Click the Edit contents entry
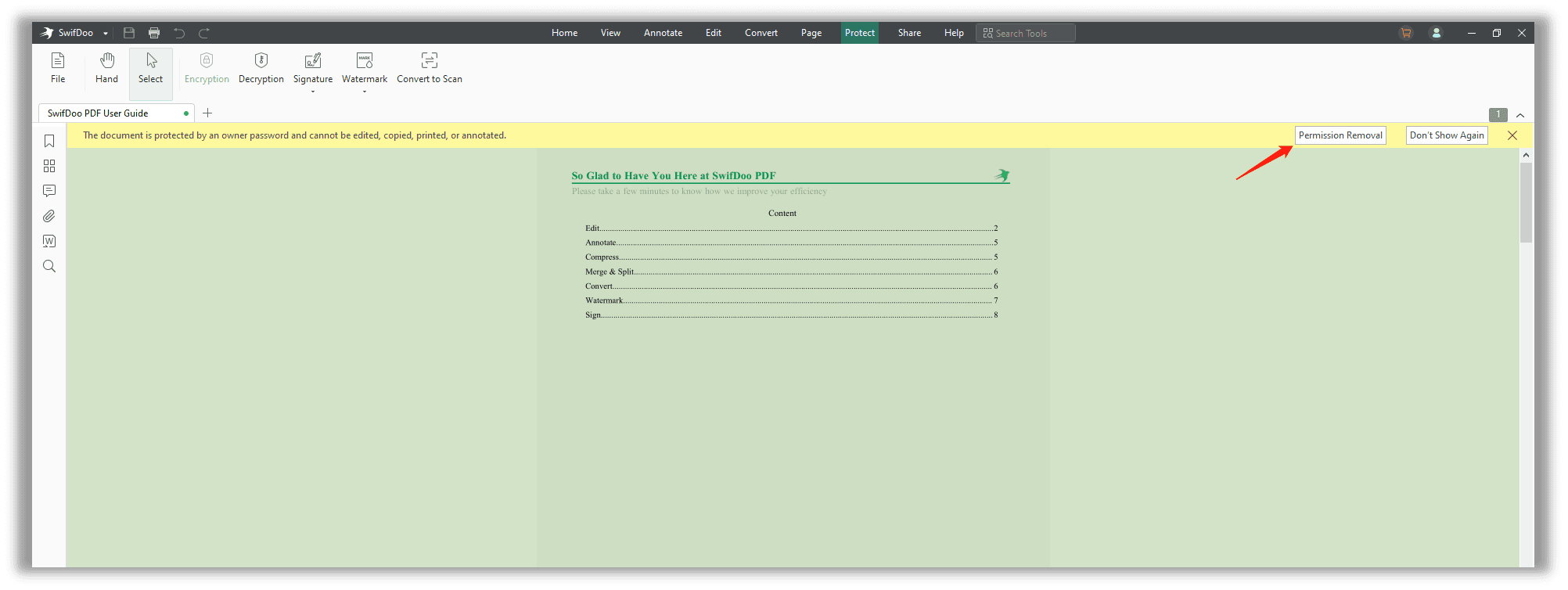1568x590 pixels. pos(792,228)
